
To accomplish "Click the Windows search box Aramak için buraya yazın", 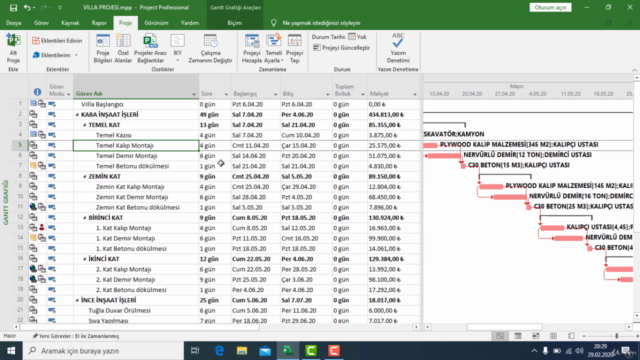I will 103,351.
